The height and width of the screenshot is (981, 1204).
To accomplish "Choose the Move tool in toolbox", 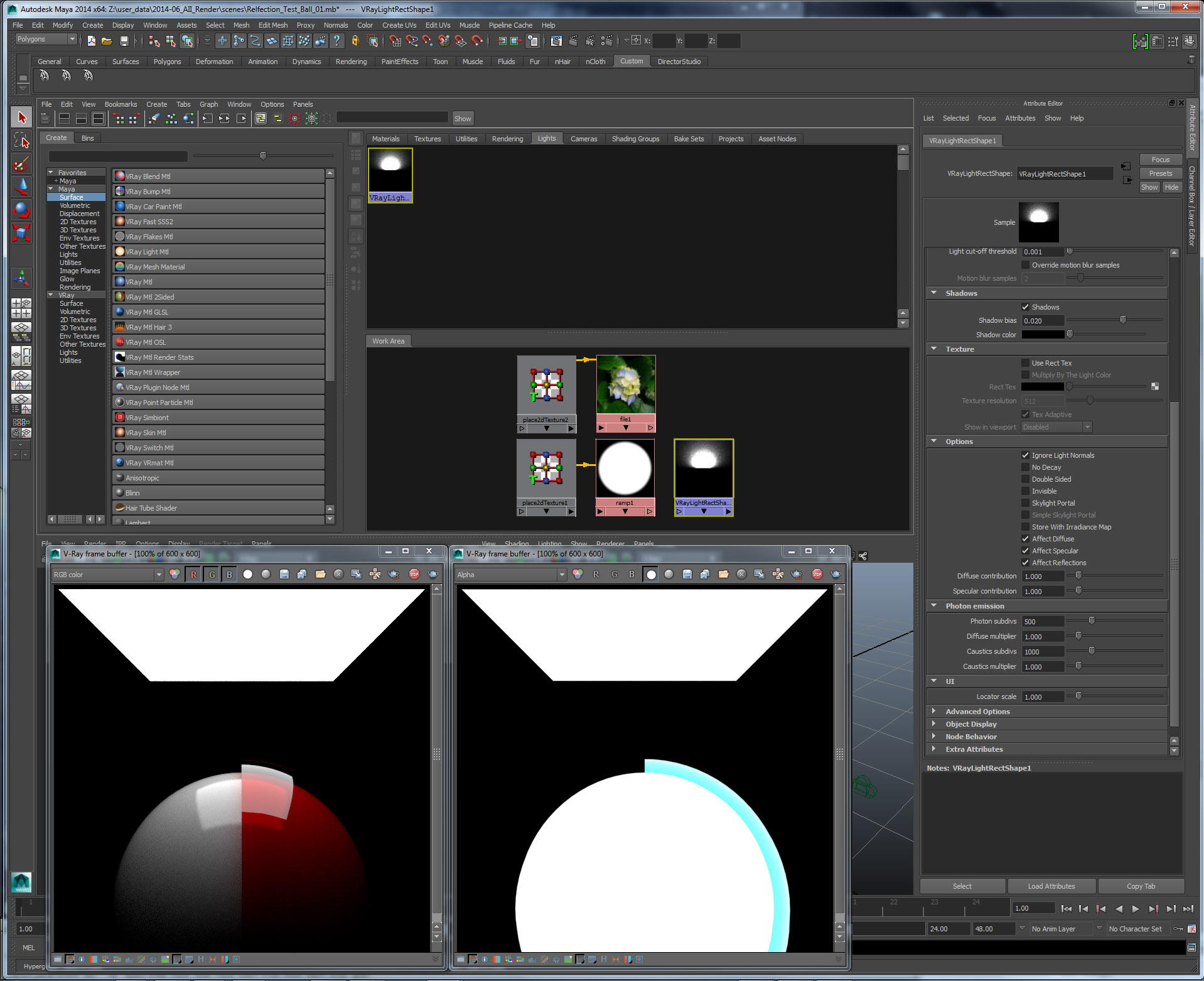I will click(21, 187).
